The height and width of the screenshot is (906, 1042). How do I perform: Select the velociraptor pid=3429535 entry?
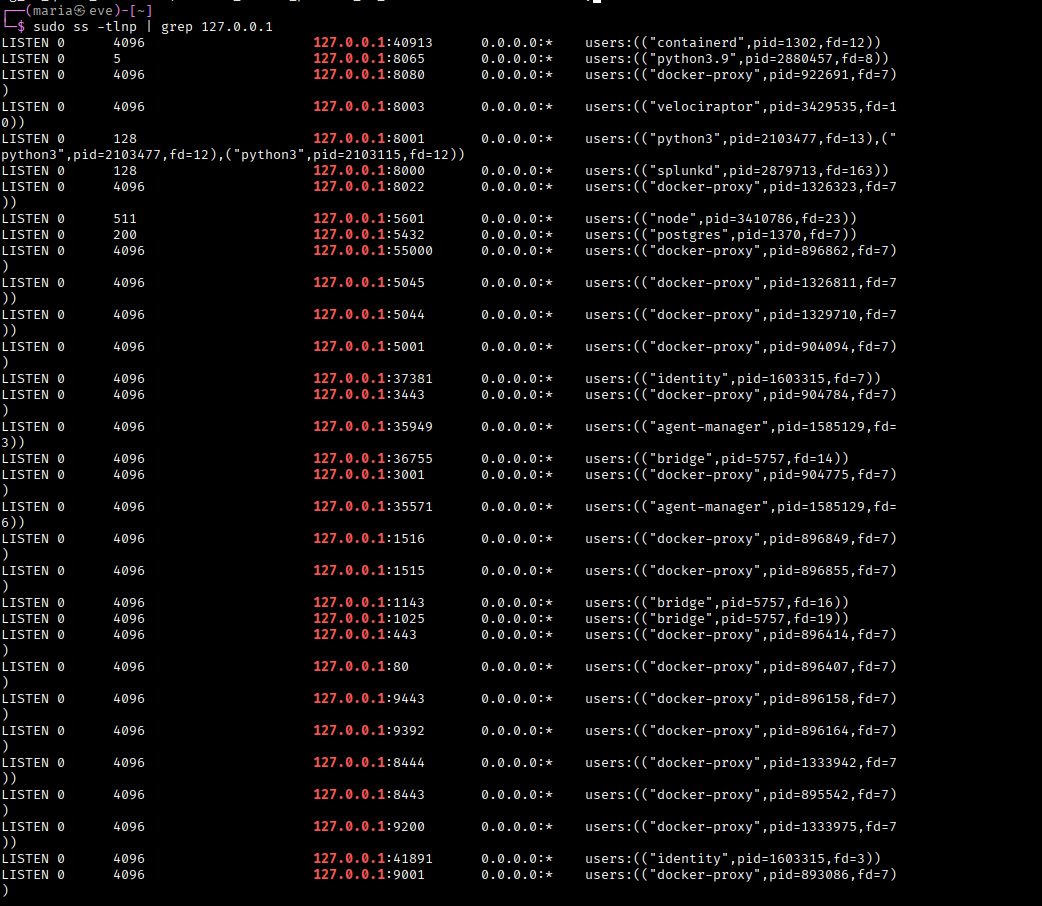tap(741, 106)
